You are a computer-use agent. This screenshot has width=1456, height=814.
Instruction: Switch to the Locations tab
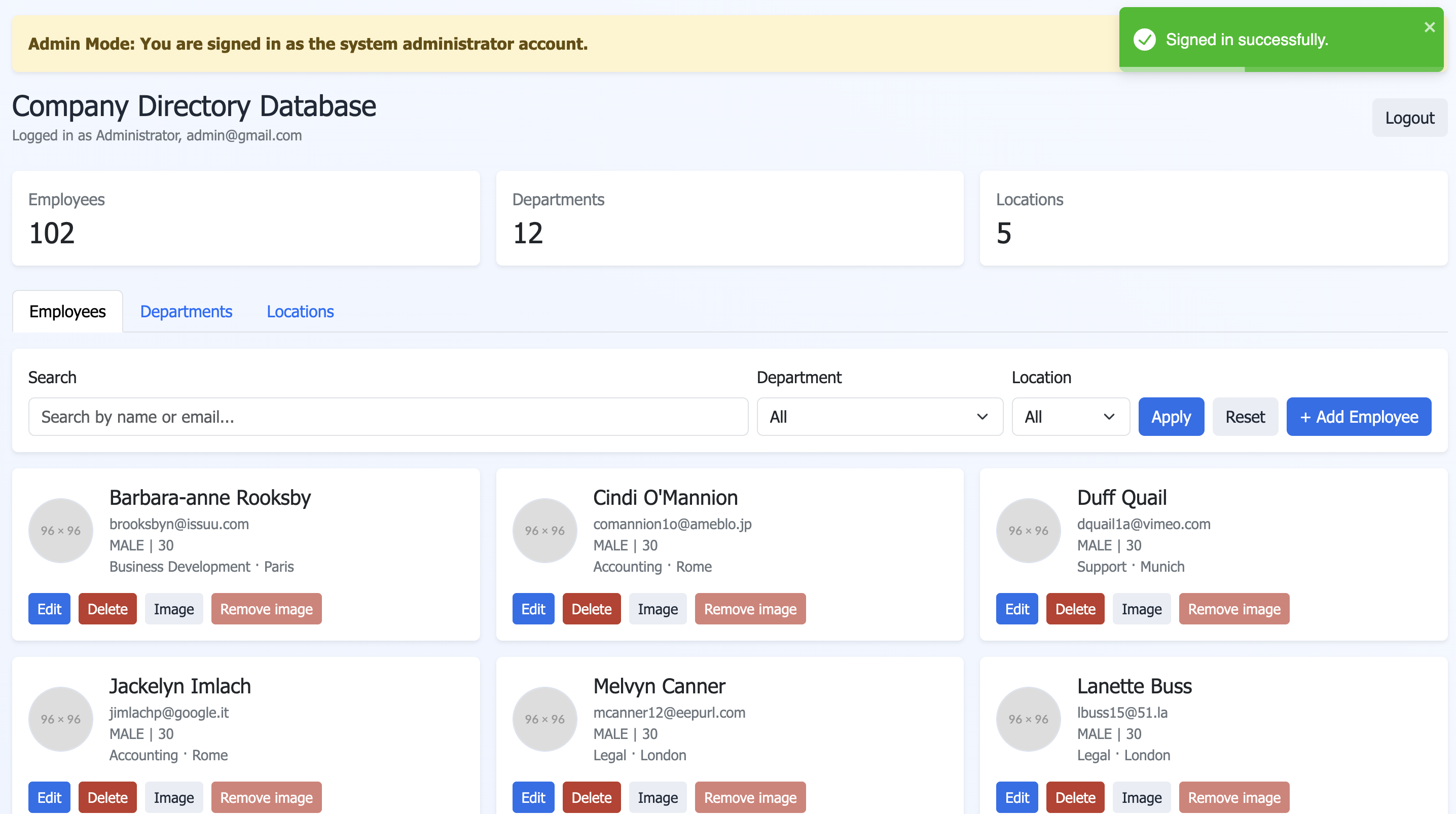[300, 312]
